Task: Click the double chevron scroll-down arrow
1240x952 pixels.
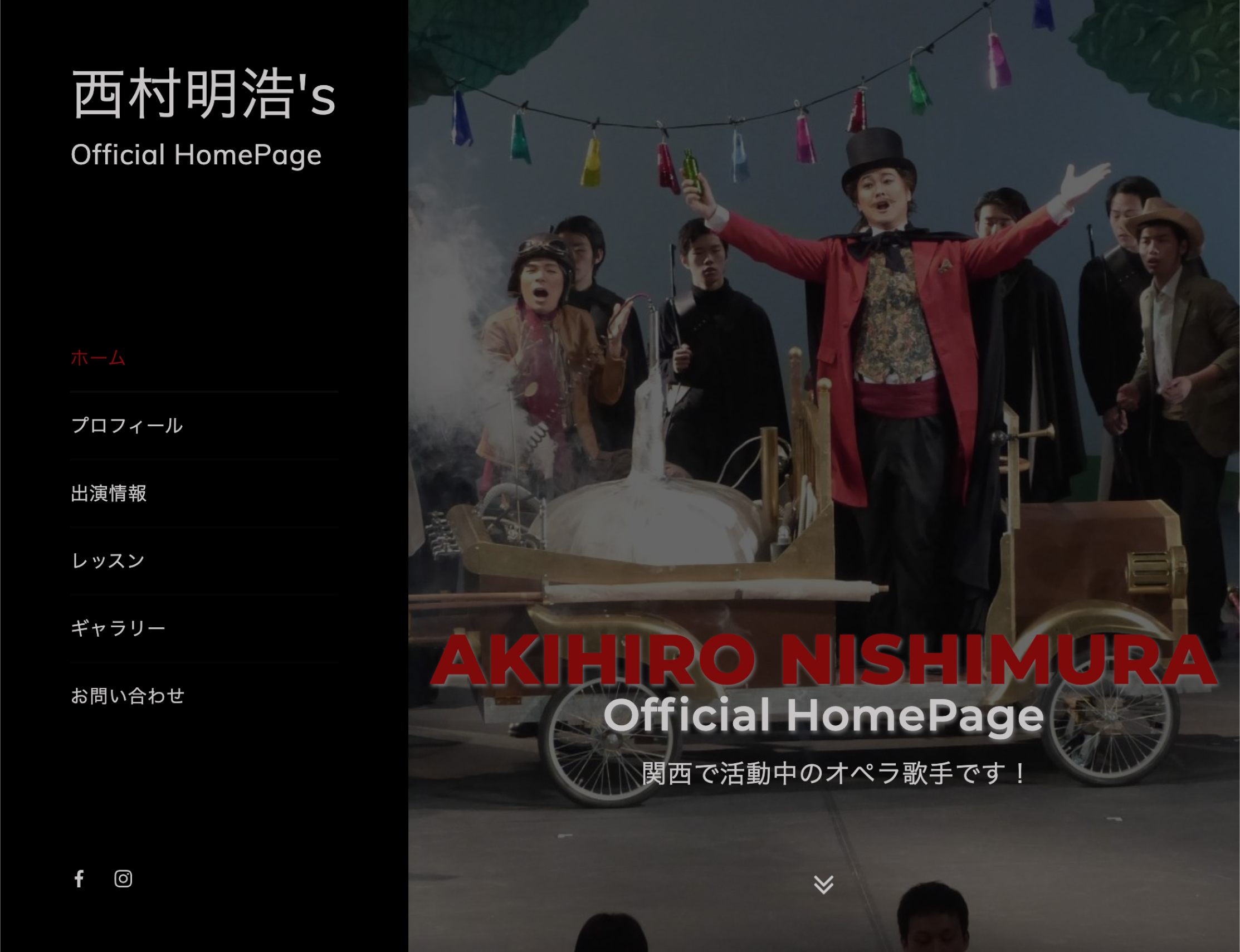Action: (x=823, y=884)
